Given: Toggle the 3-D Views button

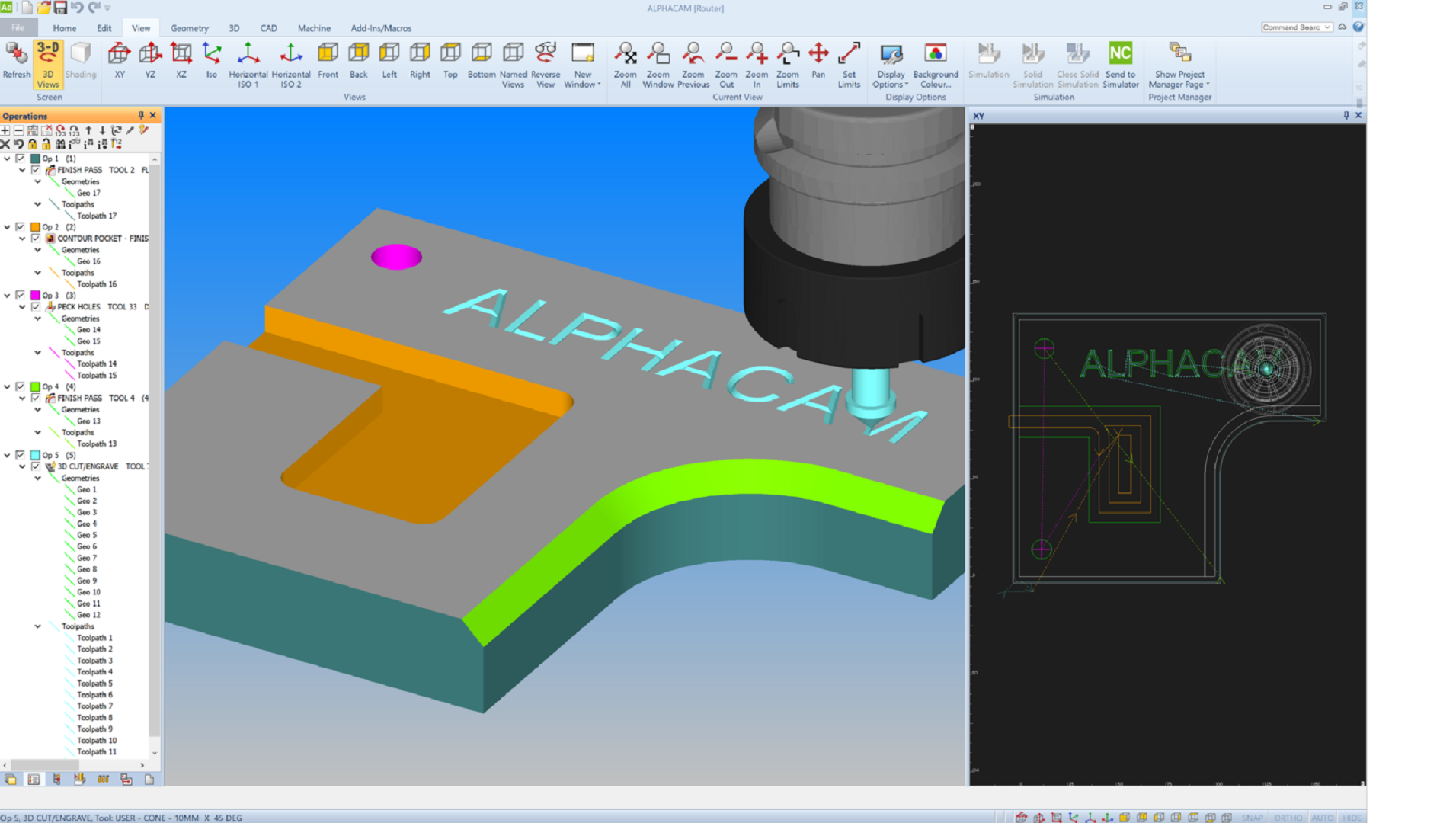Looking at the screenshot, I should click(x=48, y=64).
